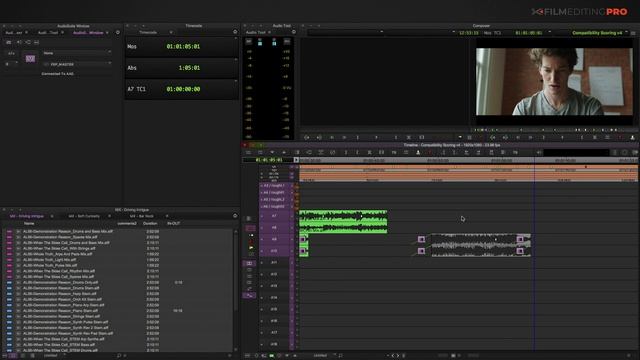
Task: Click the green icon in timeline bottom bar
Action: pyautogui.click(x=271, y=356)
